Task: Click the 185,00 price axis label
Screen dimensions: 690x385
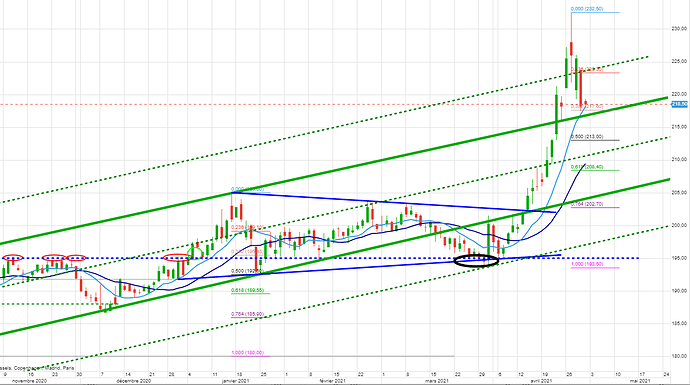Action: 679,323
